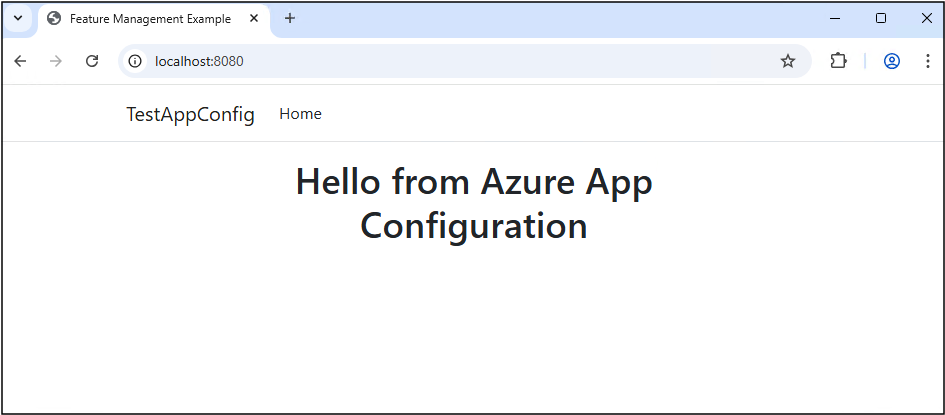The height and width of the screenshot is (415, 945).
Task: Click the globe favicon on the tab
Action: [54, 19]
